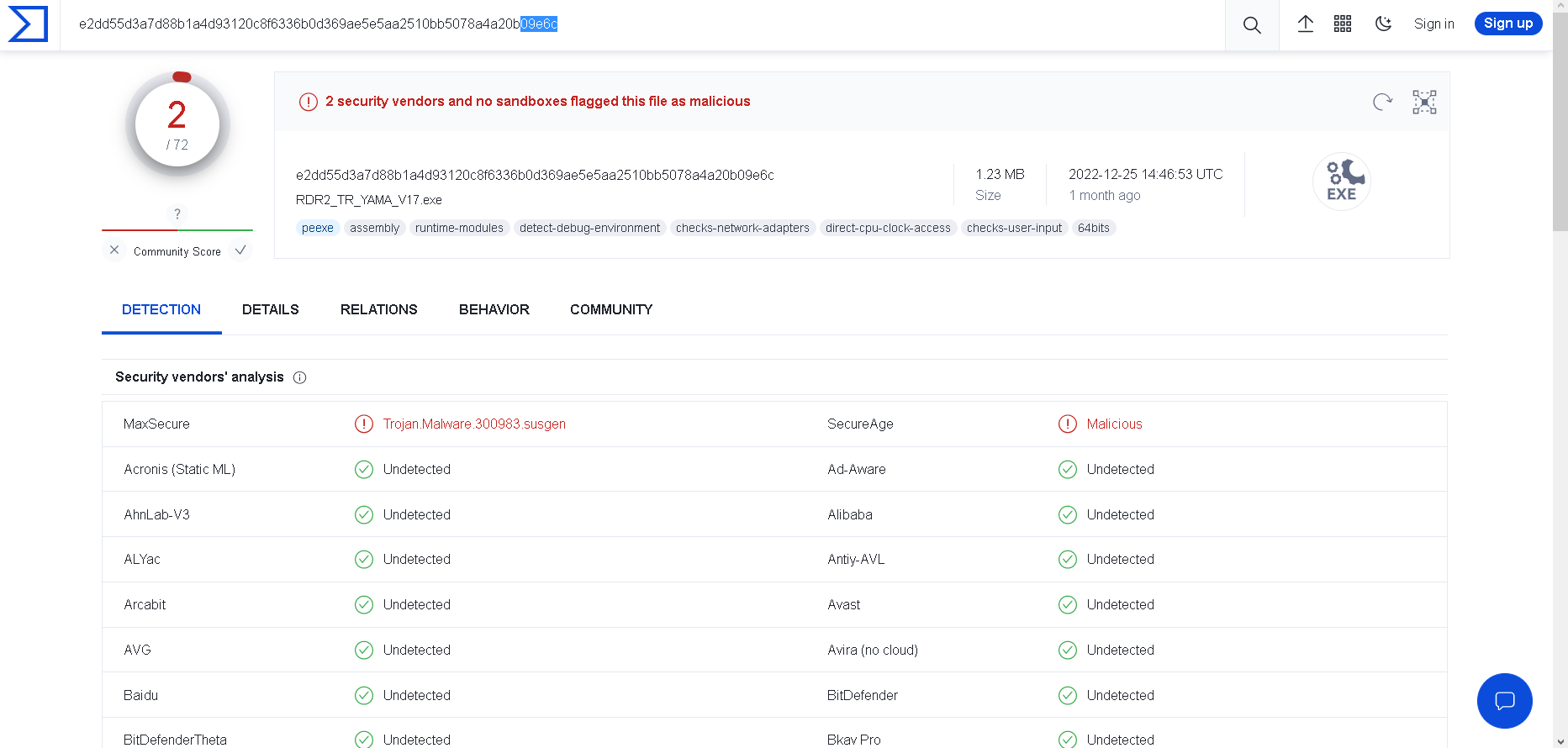Image resolution: width=1568 pixels, height=748 pixels.
Task: Click the Bkav Pro undetected check icon
Action: tap(1068, 740)
